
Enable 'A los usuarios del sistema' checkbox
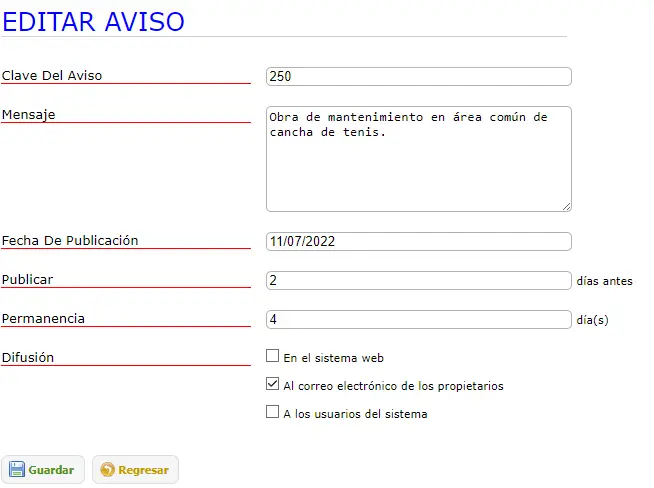click(x=272, y=412)
